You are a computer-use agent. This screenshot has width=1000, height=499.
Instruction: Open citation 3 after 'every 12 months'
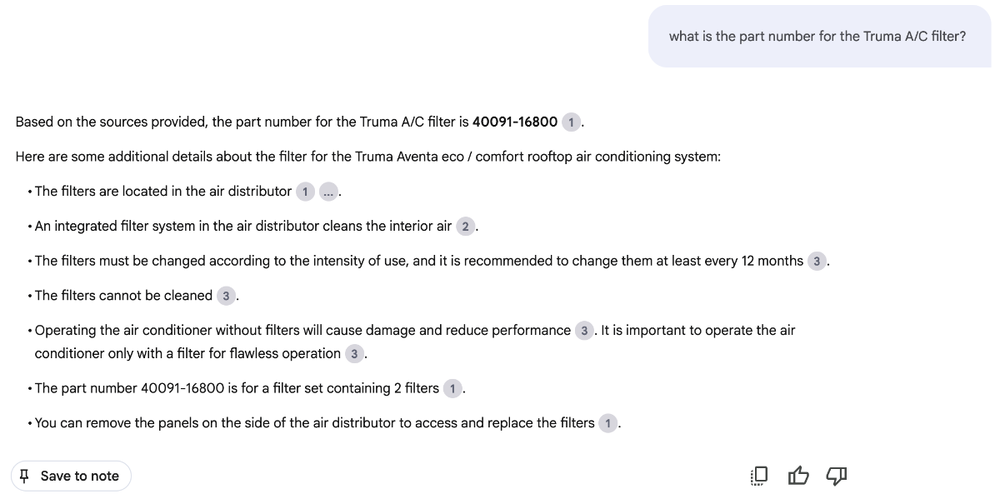pyautogui.click(x=817, y=261)
